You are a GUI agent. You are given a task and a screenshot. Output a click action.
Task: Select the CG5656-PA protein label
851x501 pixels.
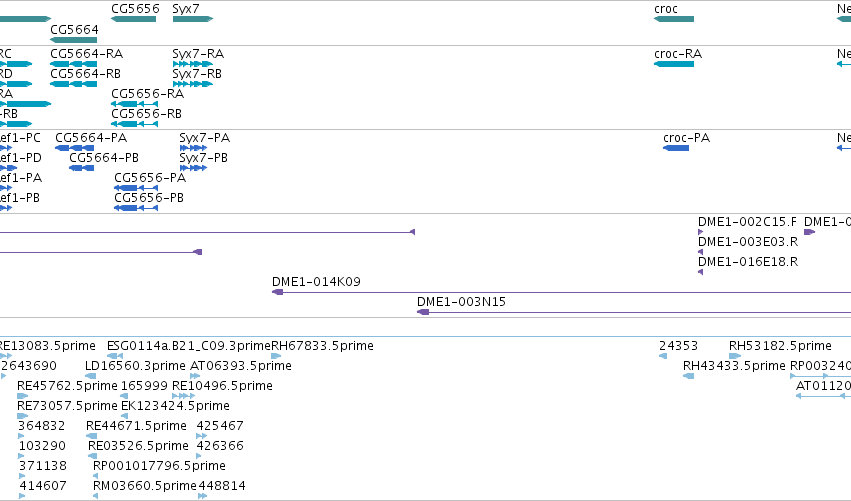coord(150,178)
